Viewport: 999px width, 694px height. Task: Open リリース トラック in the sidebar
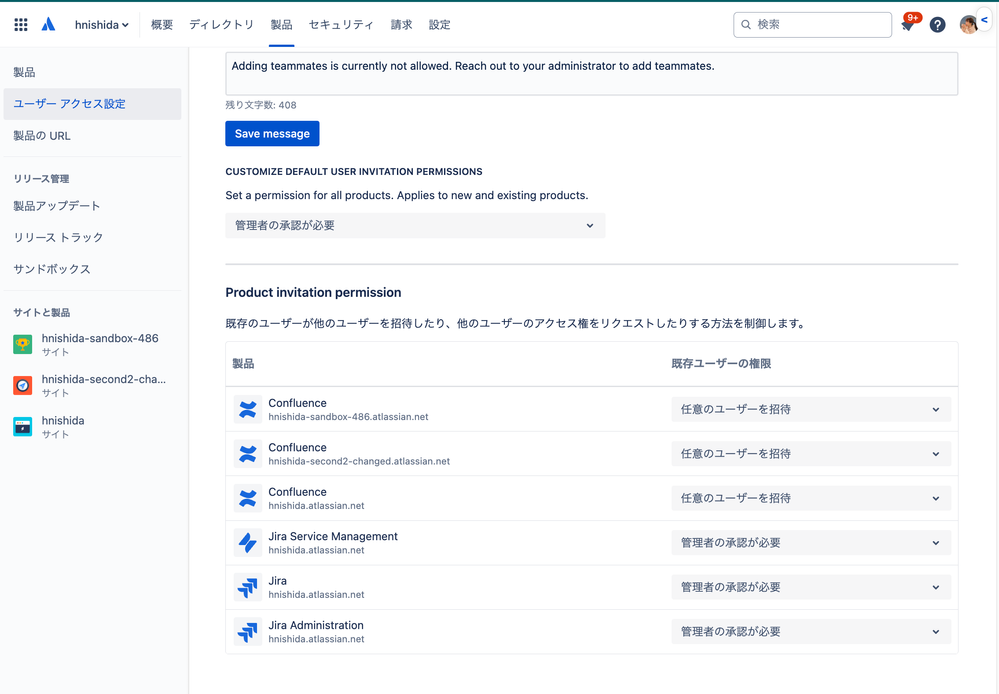[x=58, y=237]
